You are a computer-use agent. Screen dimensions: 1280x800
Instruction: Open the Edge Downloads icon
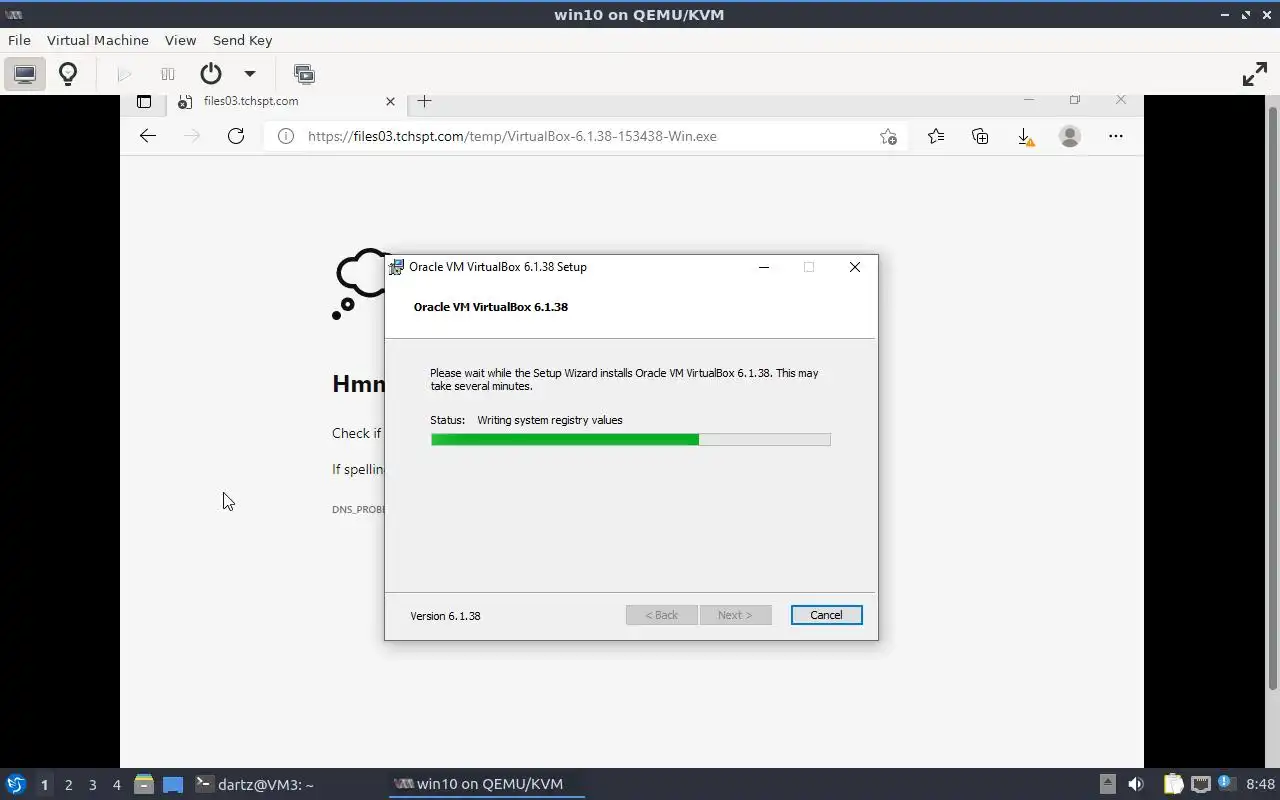click(x=1025, y=137)
